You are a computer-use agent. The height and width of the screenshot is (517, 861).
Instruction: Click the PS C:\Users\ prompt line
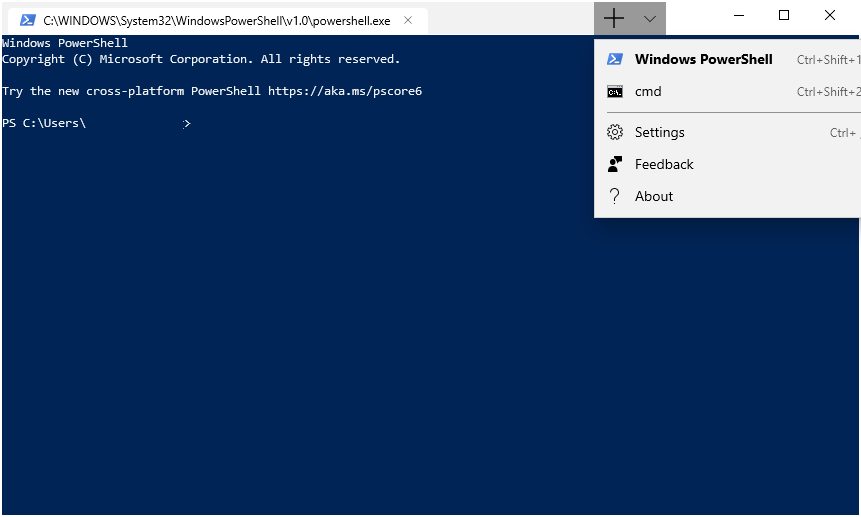[x=96, y=123]
